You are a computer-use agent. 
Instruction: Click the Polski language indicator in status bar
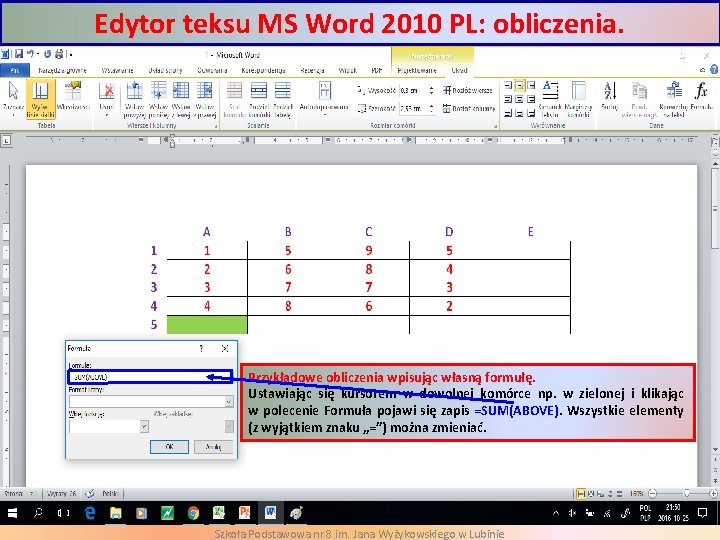click(x=110, y=494)
